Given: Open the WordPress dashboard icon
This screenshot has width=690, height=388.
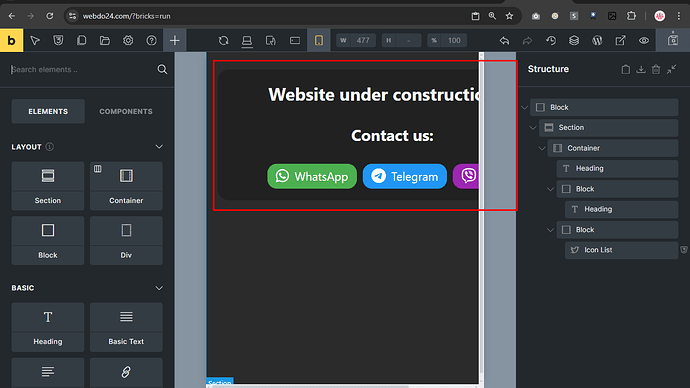Looking at the screenshot, I should click(x=597, y=40).
